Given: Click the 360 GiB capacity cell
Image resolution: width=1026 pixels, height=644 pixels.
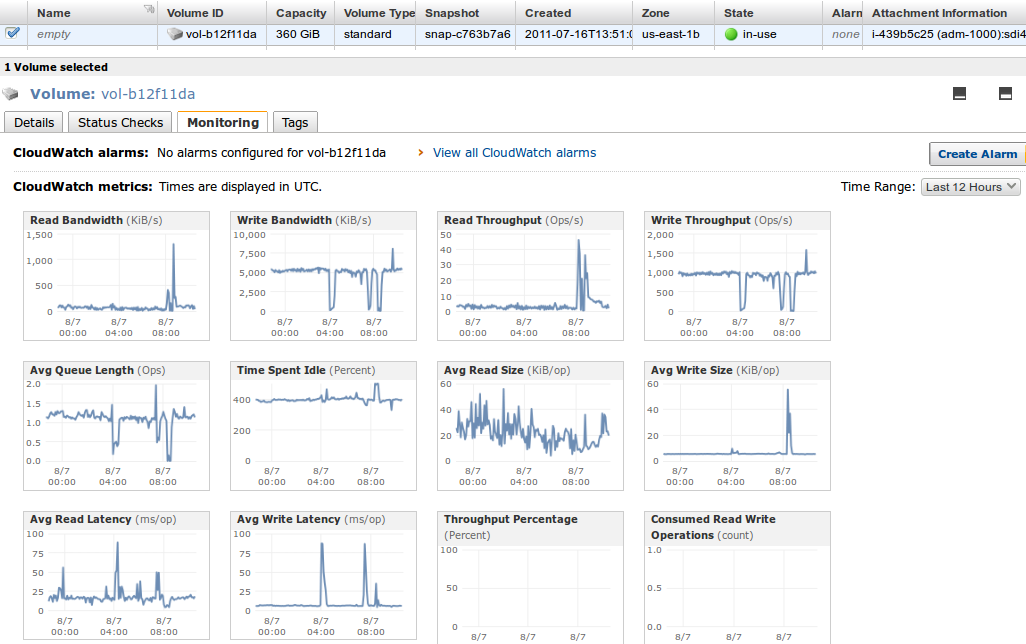Looking at the screenshot, I should [298, 34].
